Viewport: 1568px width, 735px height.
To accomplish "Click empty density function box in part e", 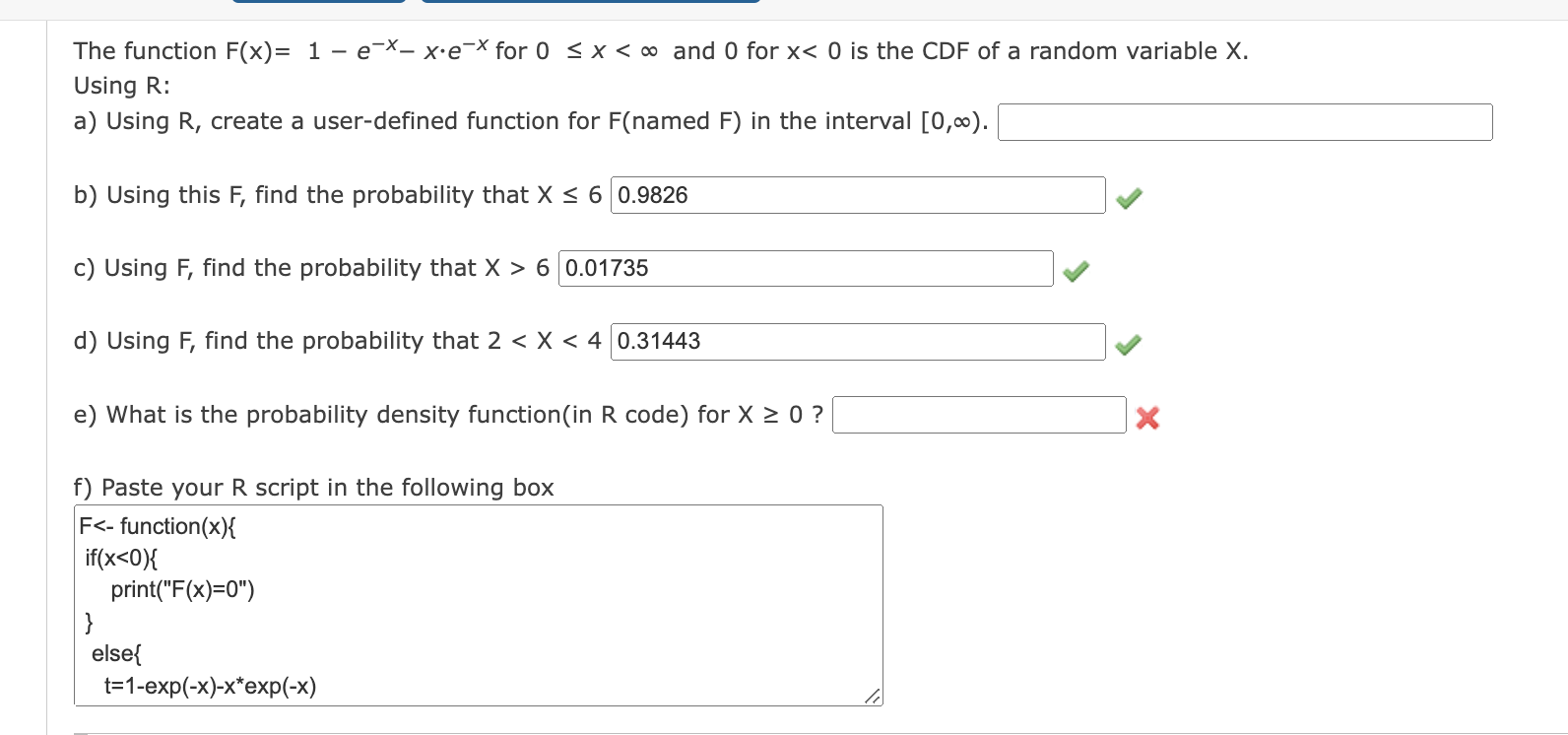I will tap(978, 415).
